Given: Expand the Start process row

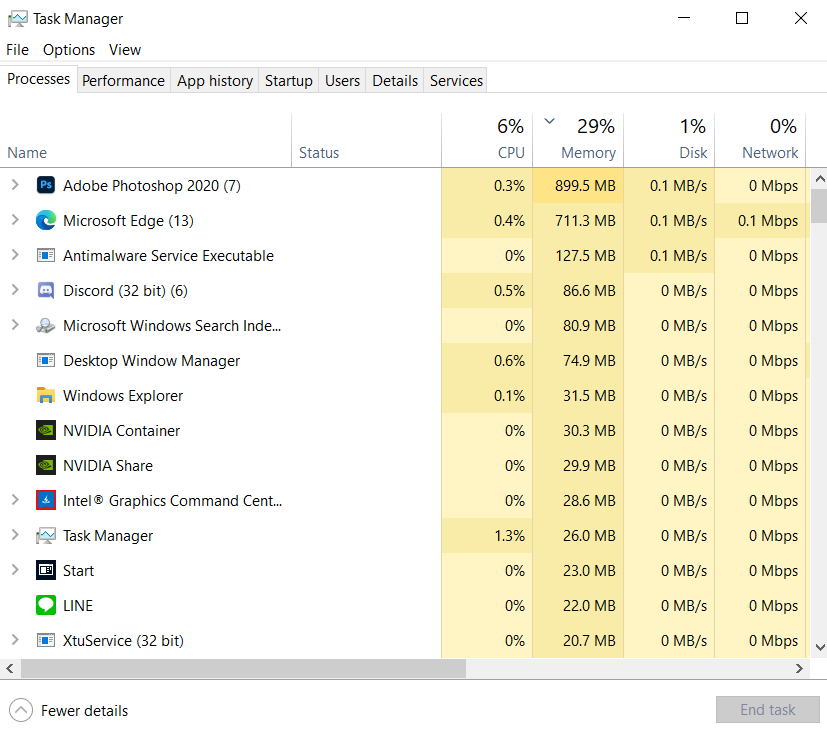Looking at the screenshot, I should (x=15, y=570).
